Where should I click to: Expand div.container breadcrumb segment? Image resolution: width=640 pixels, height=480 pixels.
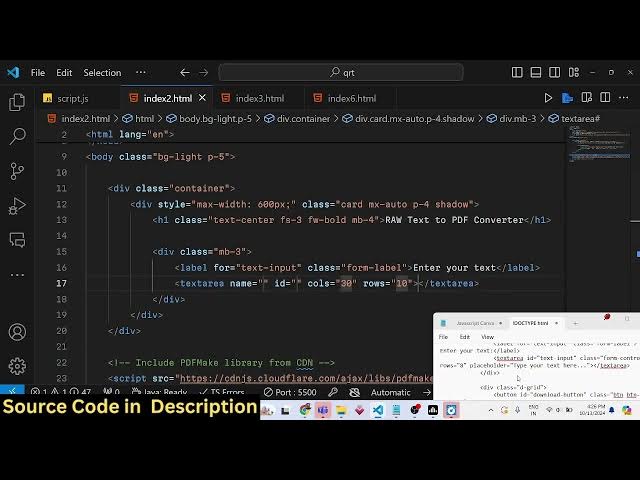point(303,118)
